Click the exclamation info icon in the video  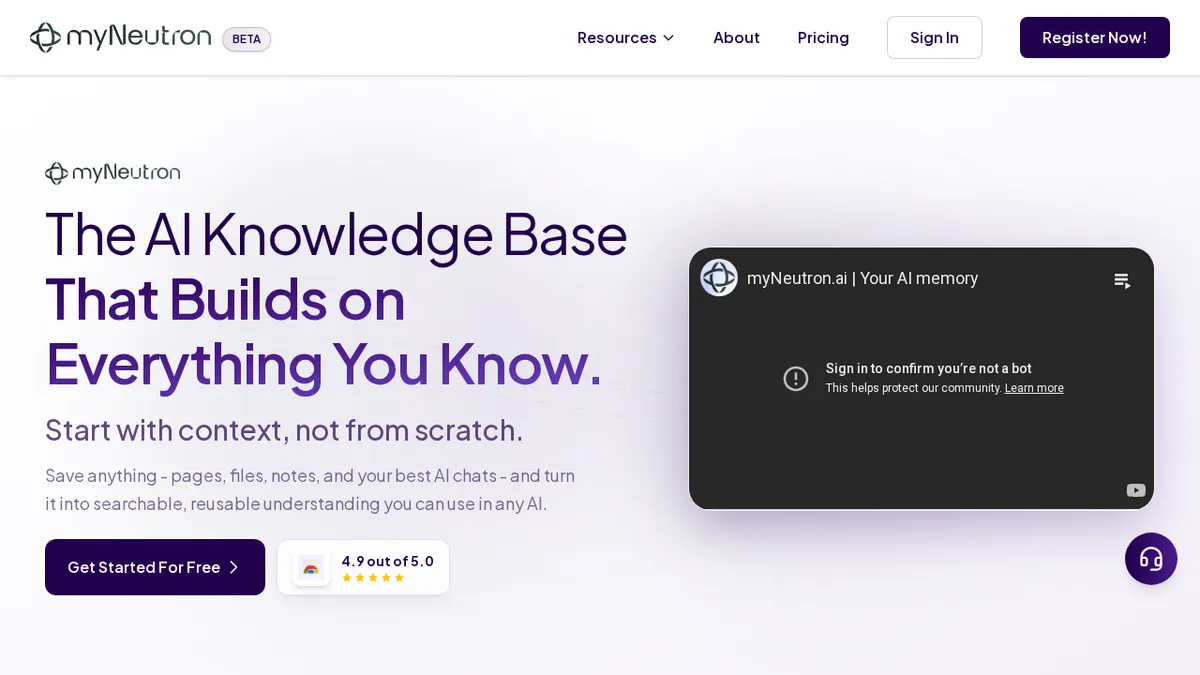point(796,378)
